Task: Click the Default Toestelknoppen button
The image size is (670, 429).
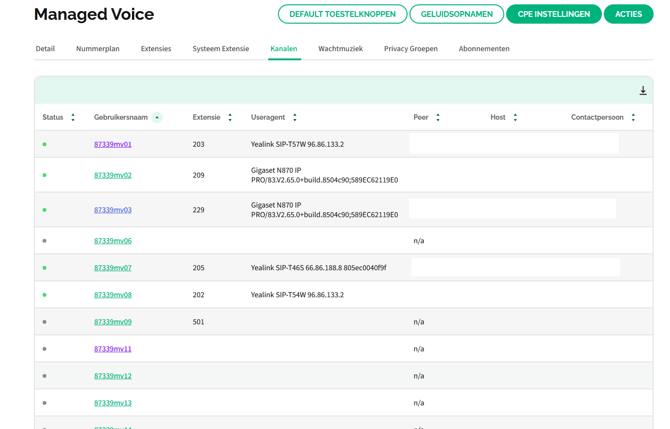Action: 342,14
